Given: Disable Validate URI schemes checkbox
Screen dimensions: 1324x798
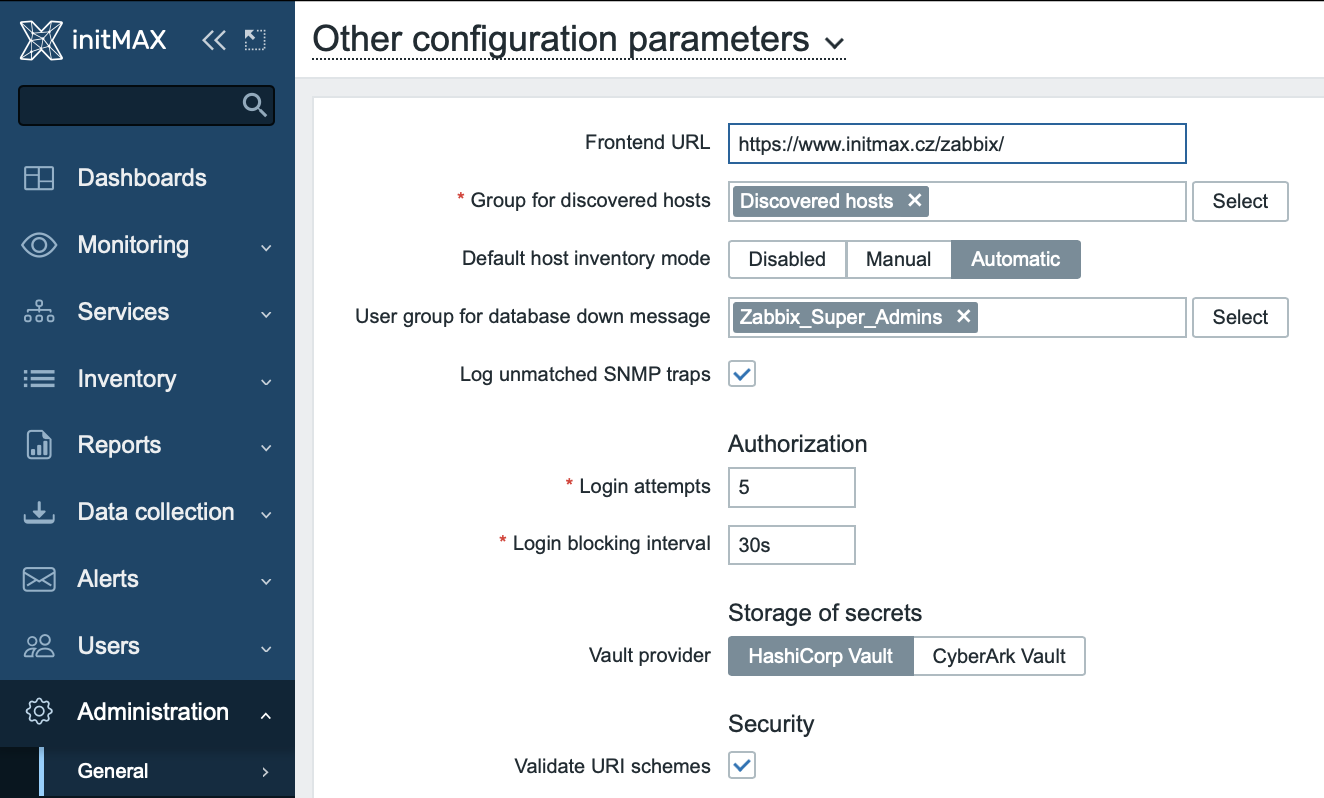Looking at the screenshot, I should pyautogui.click(x=742, y=766).
